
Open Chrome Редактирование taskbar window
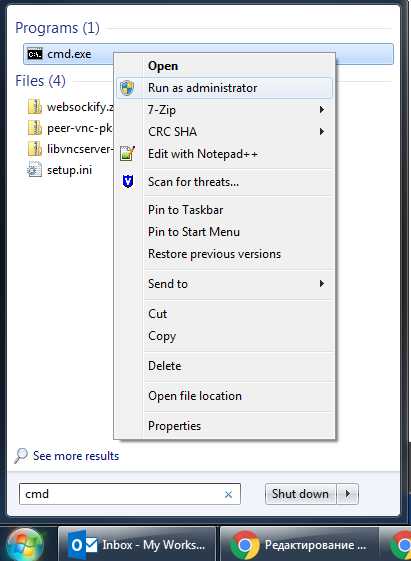(299, 545)
